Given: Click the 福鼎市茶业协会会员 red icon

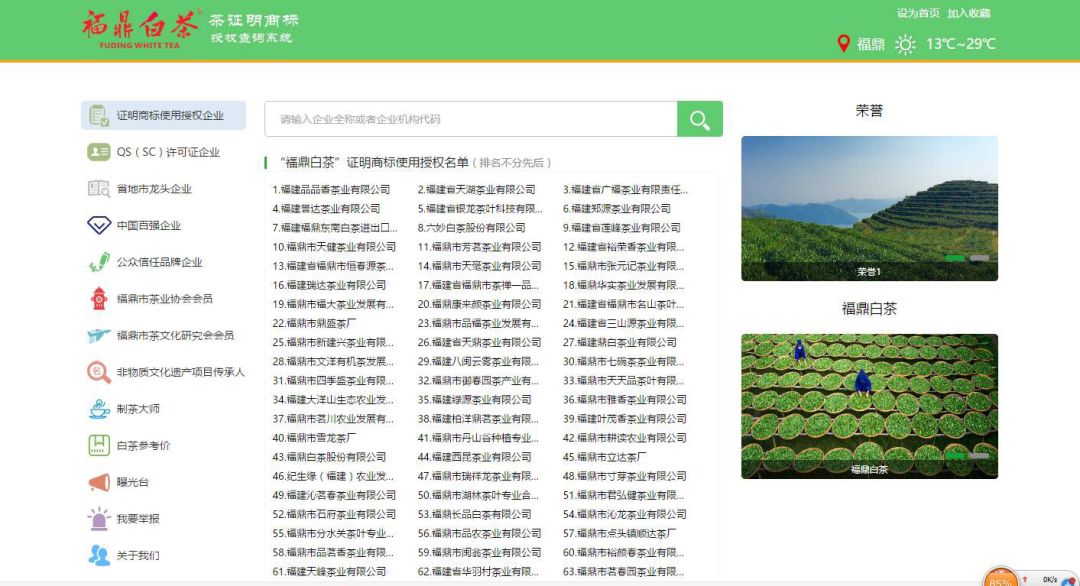Looking at the screenshot, I should click(x=98, y=298).
